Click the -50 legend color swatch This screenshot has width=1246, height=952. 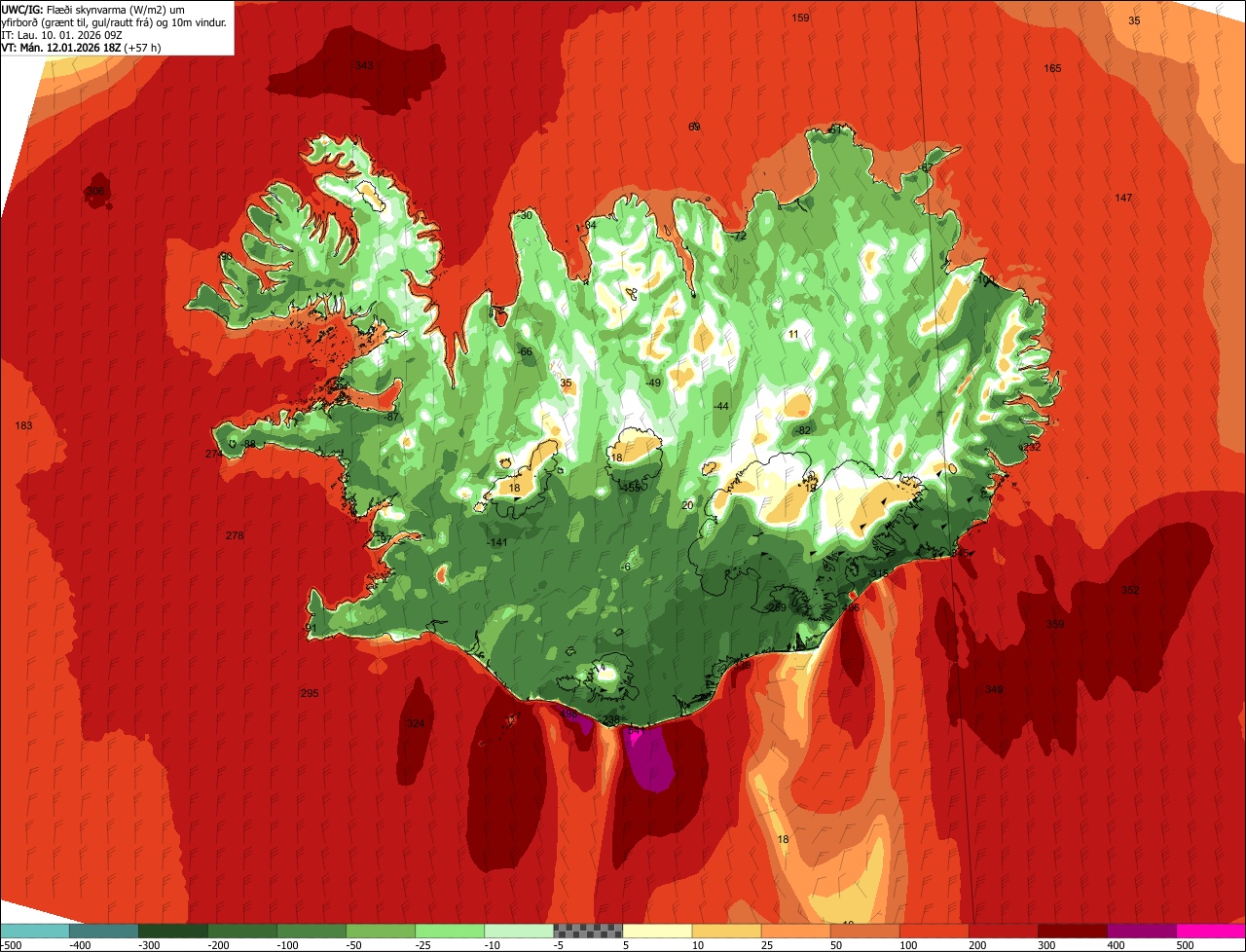coord(380,931)
